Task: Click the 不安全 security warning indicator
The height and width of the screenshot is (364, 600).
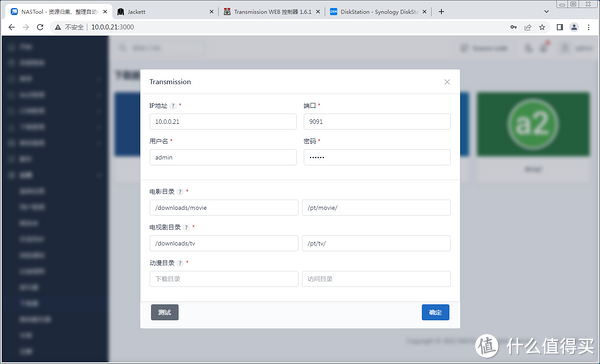Action: point(69,27)
